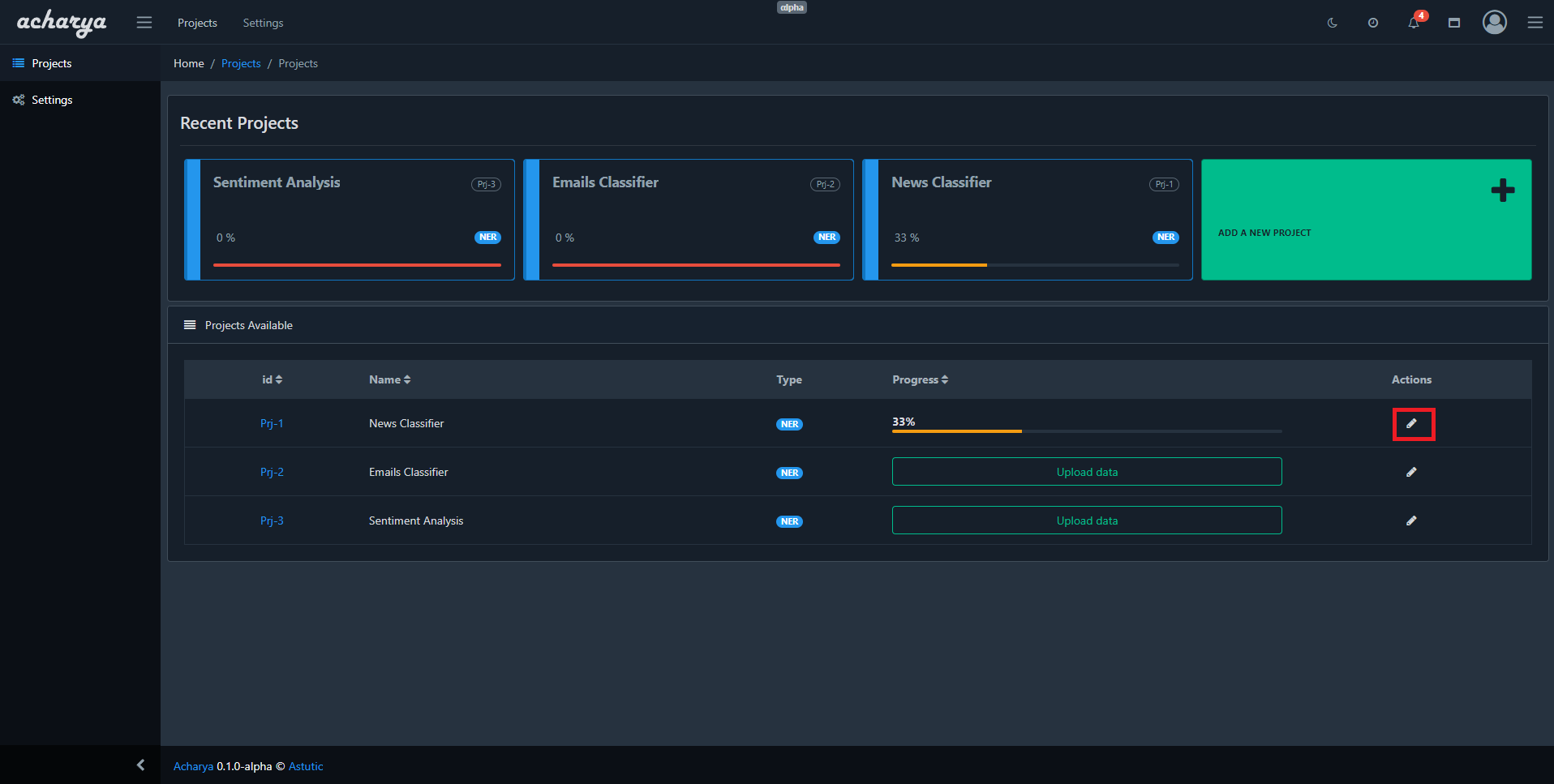Viewport: 1554px width, 784px height.
Task: Open the notifications bell
Action: (1414, 23)
